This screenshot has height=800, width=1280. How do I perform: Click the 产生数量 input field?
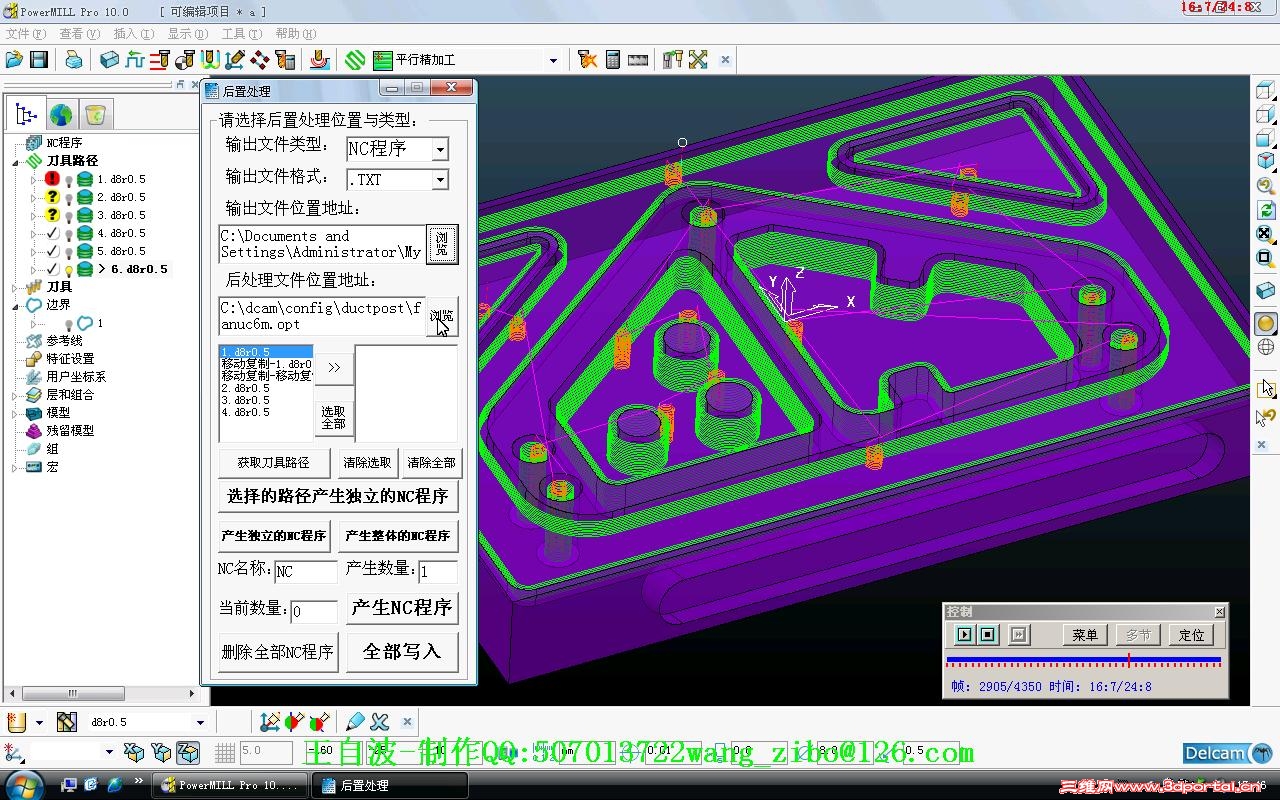pyautogui.click(x=438, y=572)
